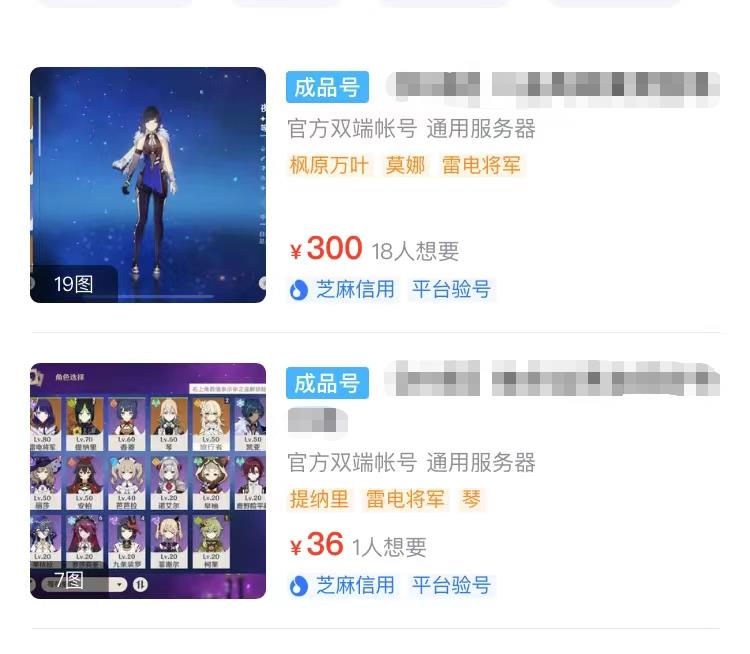Select the 枫原万叶 tag
The width and height of the screenshot is (750, 654).
tap(329, 166)
